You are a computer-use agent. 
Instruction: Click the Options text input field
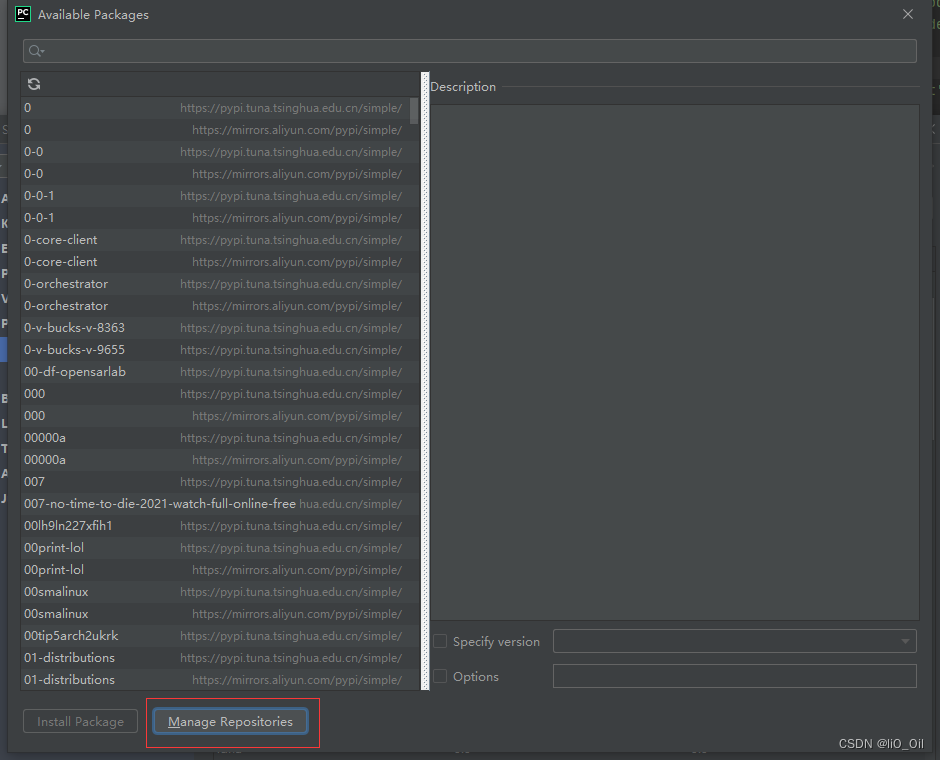point(734,676)
